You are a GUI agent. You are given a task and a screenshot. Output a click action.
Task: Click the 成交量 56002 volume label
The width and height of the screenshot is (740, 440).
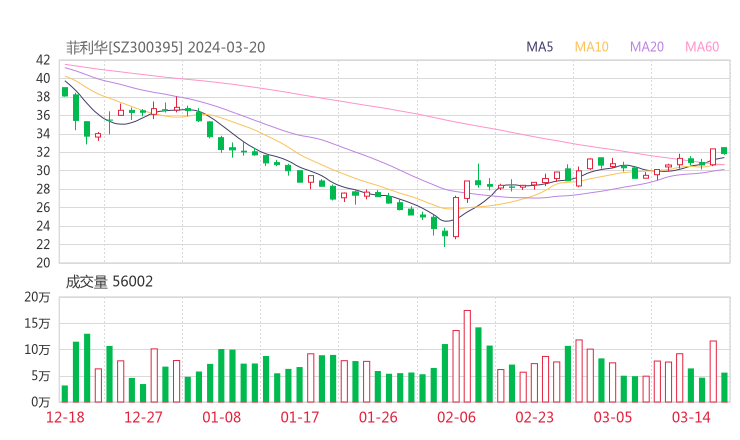(109, 282)
